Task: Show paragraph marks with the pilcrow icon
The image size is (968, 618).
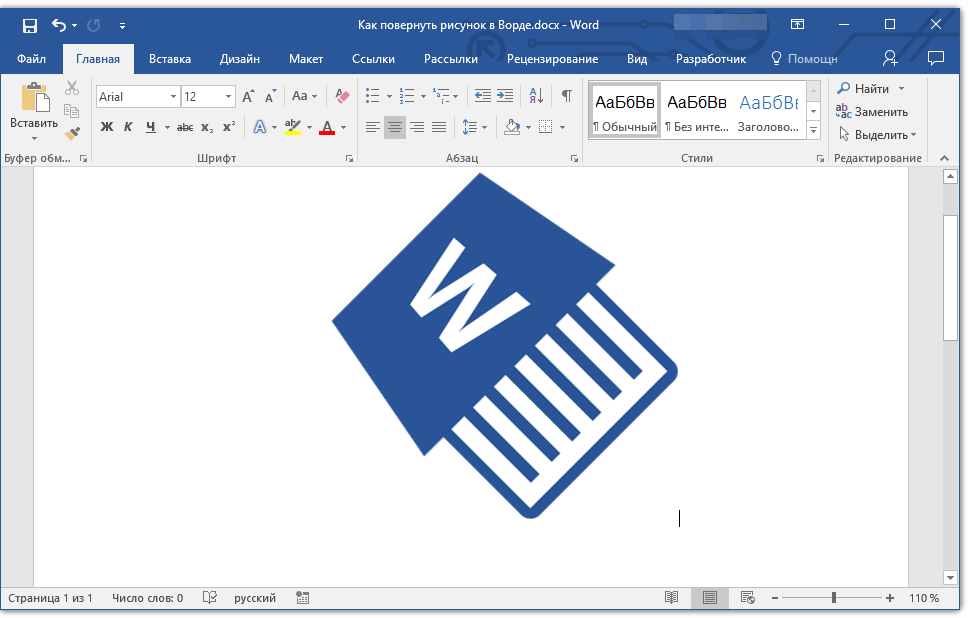Action: pyautogui.click(x=566, y=96)
